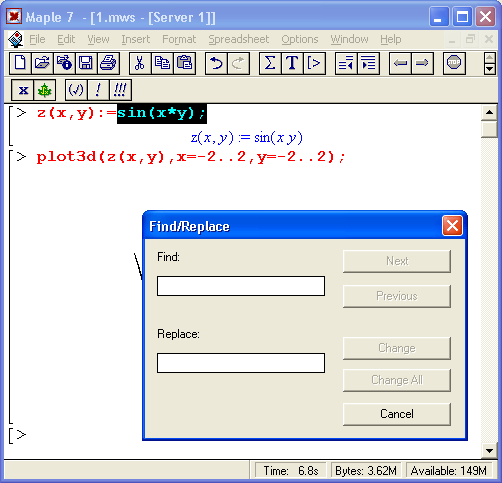Close the Find/Replace dialog with red X
Viewport: 502px width, 483px height.
452,226
